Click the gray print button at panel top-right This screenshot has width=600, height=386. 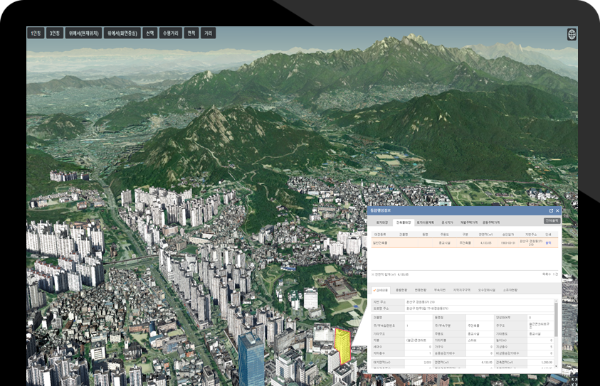[552, 221]
